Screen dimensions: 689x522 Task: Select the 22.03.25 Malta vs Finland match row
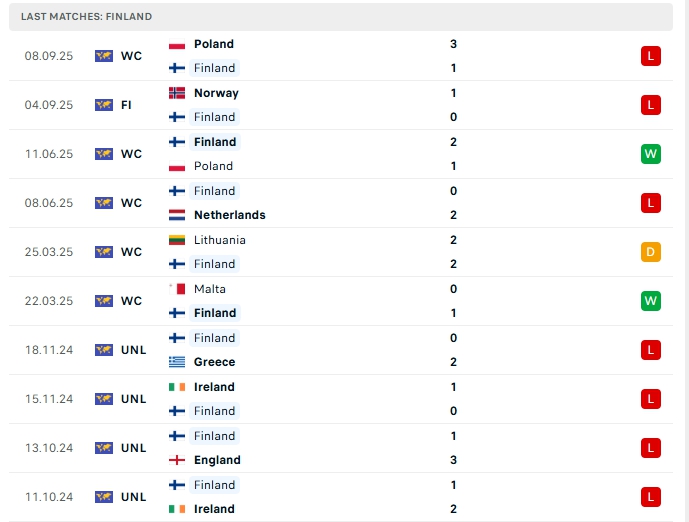[x=341, y=301]
